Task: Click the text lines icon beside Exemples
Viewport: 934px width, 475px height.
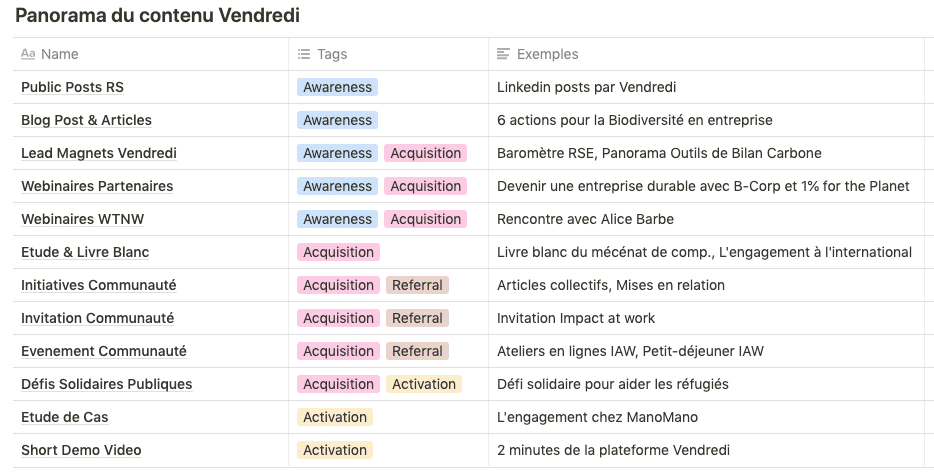Action: coord(504,54)
